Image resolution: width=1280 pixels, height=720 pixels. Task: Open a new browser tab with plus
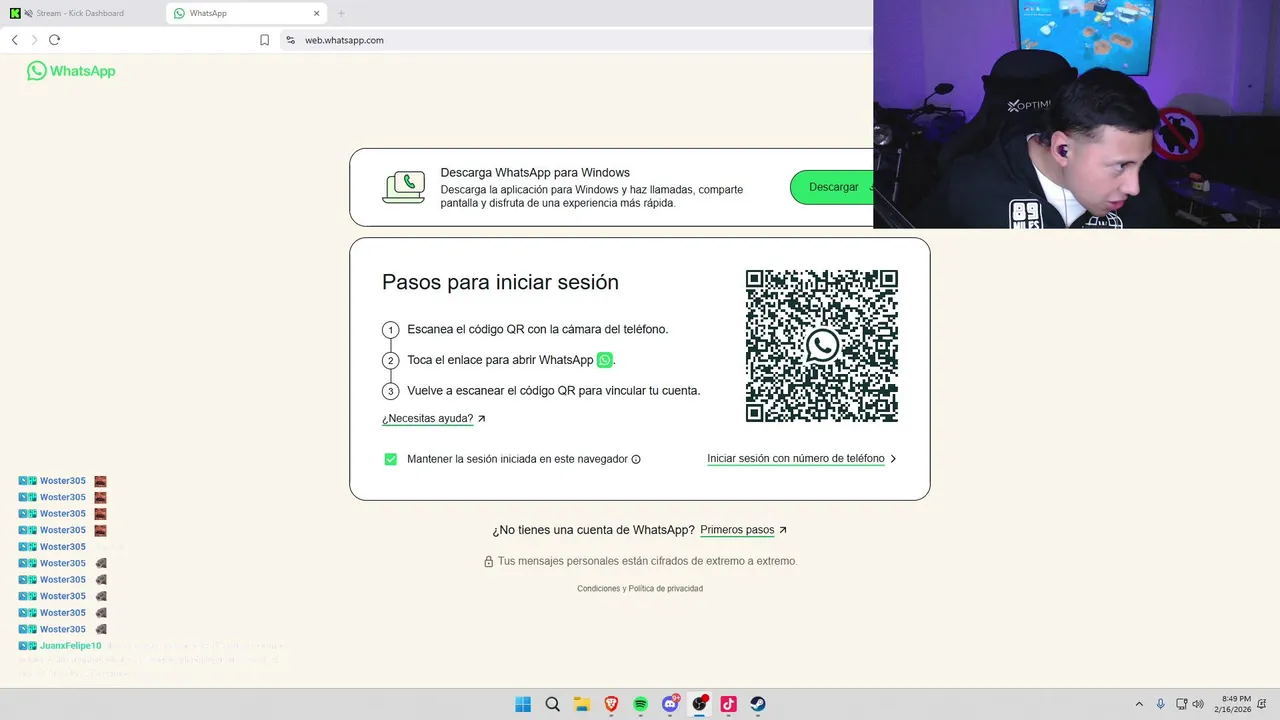[x=341, y=13]
